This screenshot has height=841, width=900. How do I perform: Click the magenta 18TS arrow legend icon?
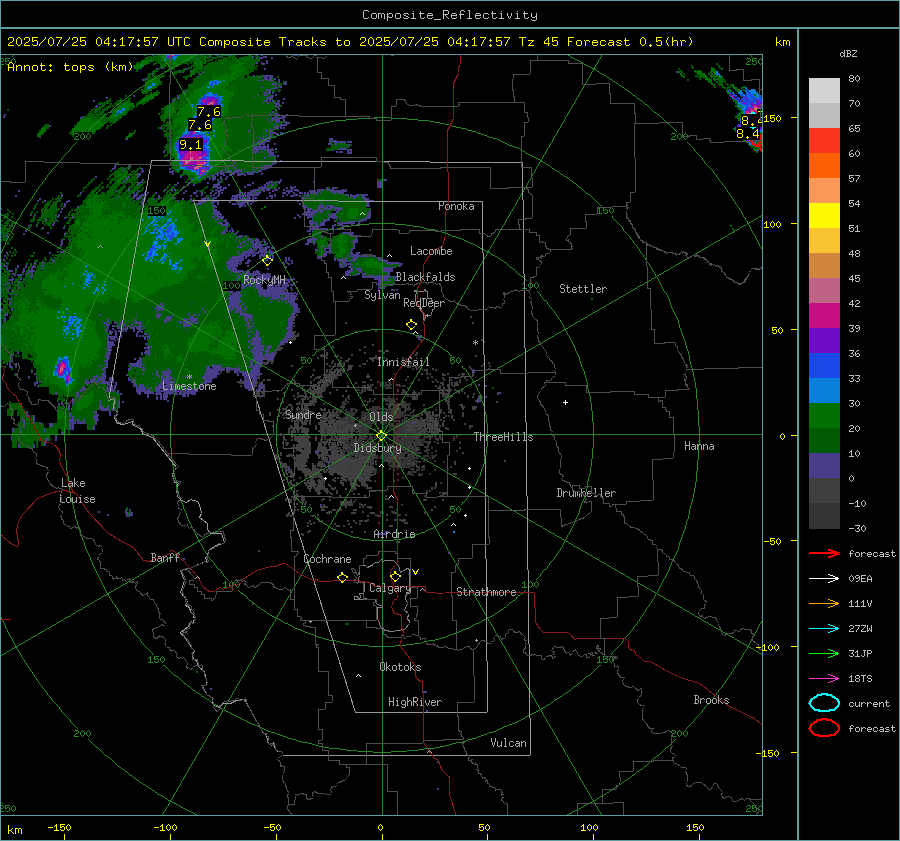(824, 679)
